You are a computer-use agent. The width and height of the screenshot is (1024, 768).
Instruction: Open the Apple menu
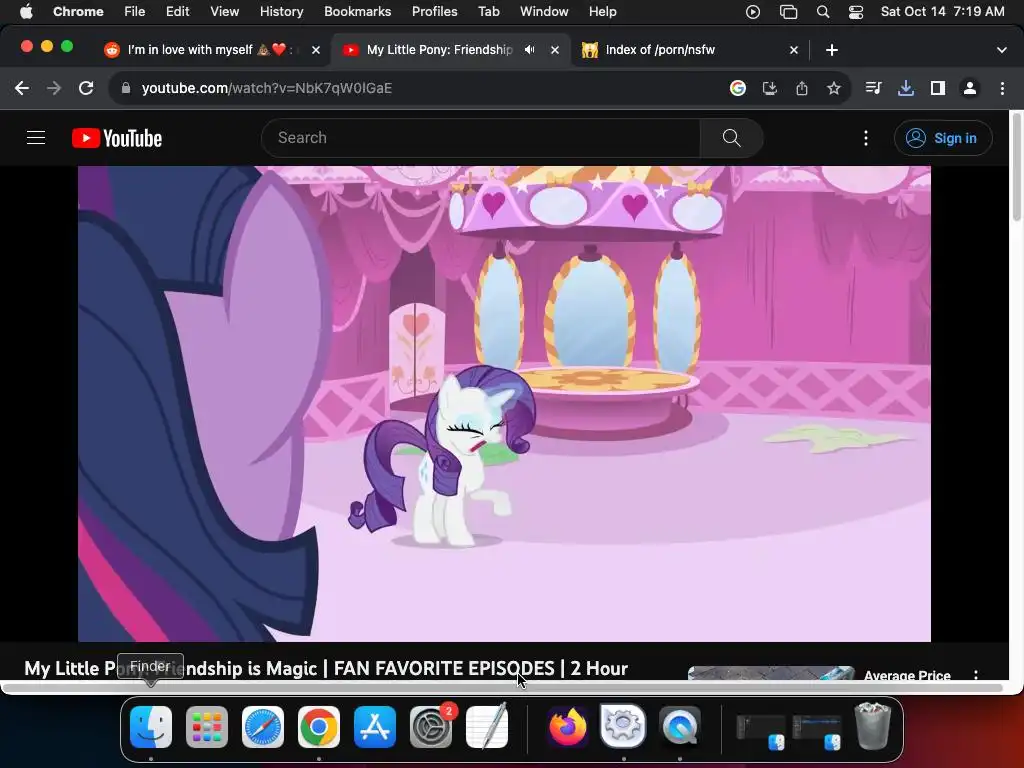tap(26, 11)
